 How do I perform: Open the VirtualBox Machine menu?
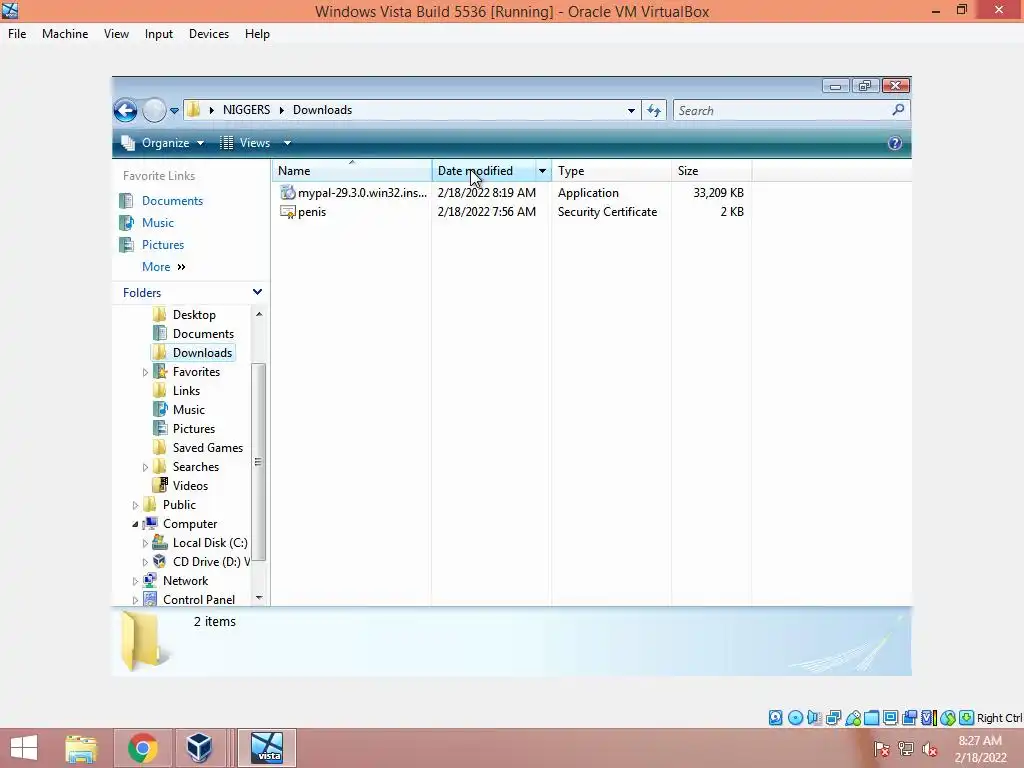65,34
